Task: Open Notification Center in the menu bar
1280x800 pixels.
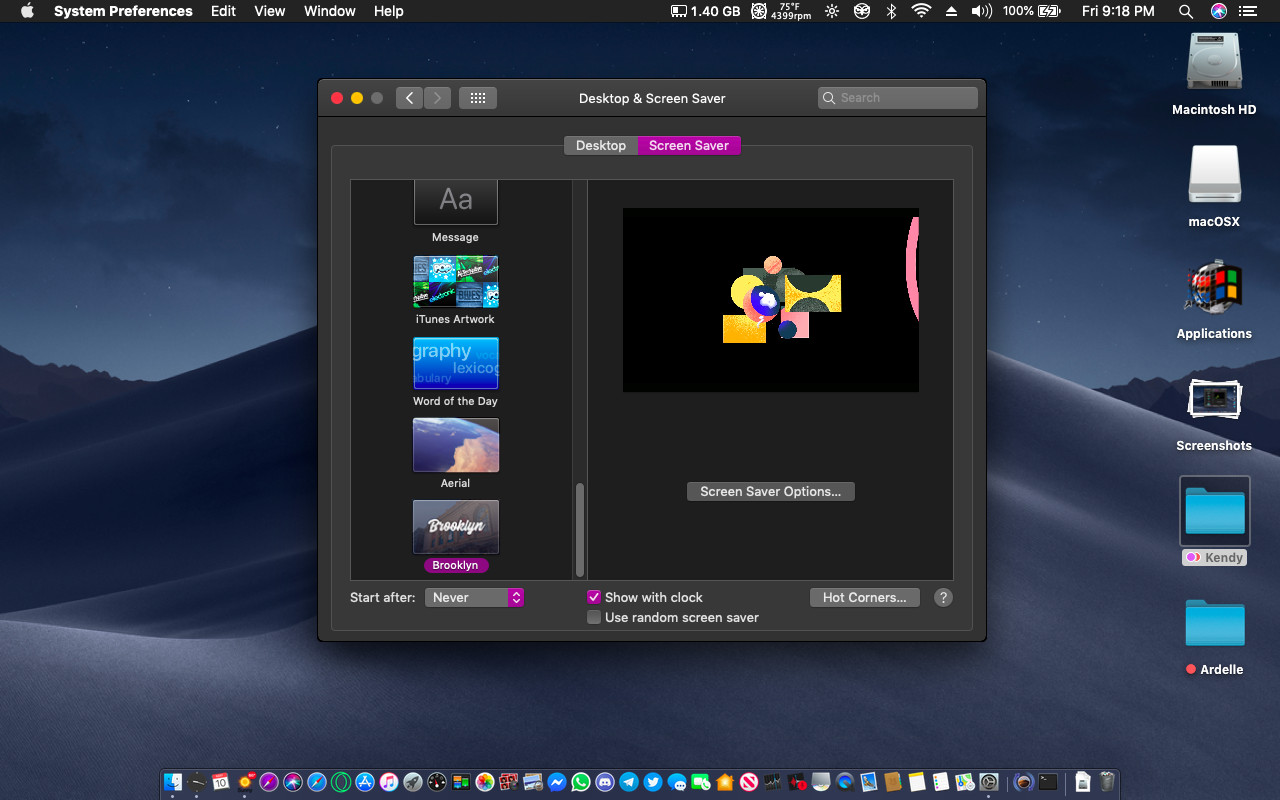Action: click(x=1247, y=11)
